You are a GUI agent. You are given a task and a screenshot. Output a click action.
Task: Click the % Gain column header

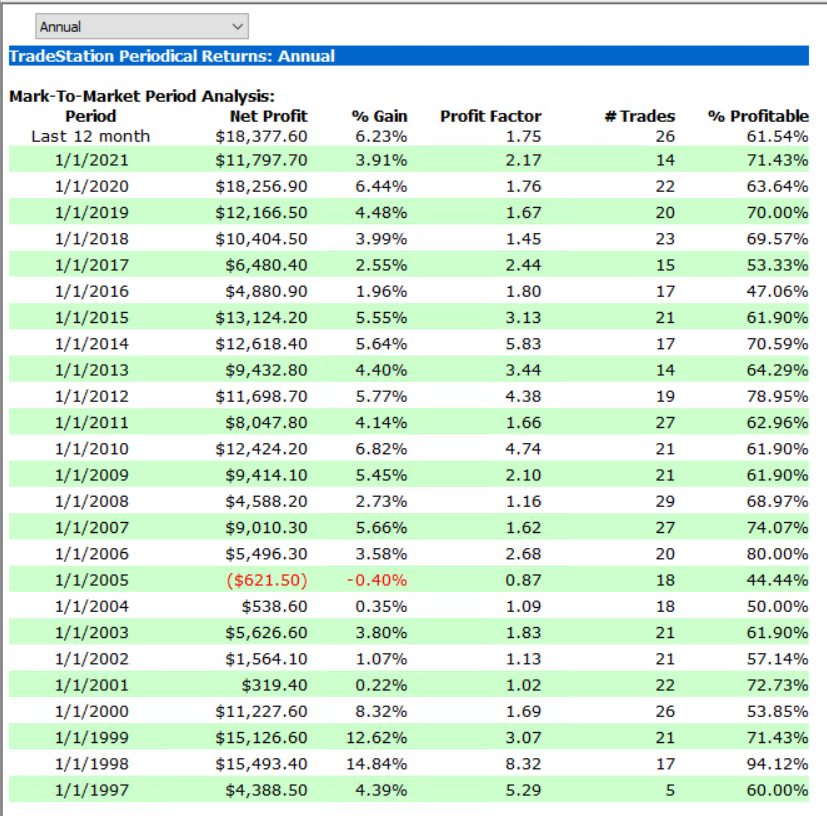tap(379, 116)
